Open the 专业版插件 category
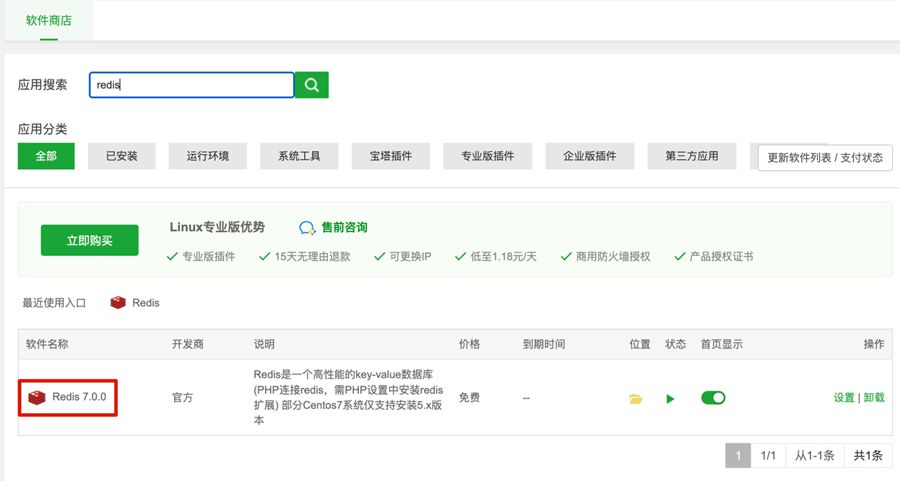 click(x=487, y=156)
